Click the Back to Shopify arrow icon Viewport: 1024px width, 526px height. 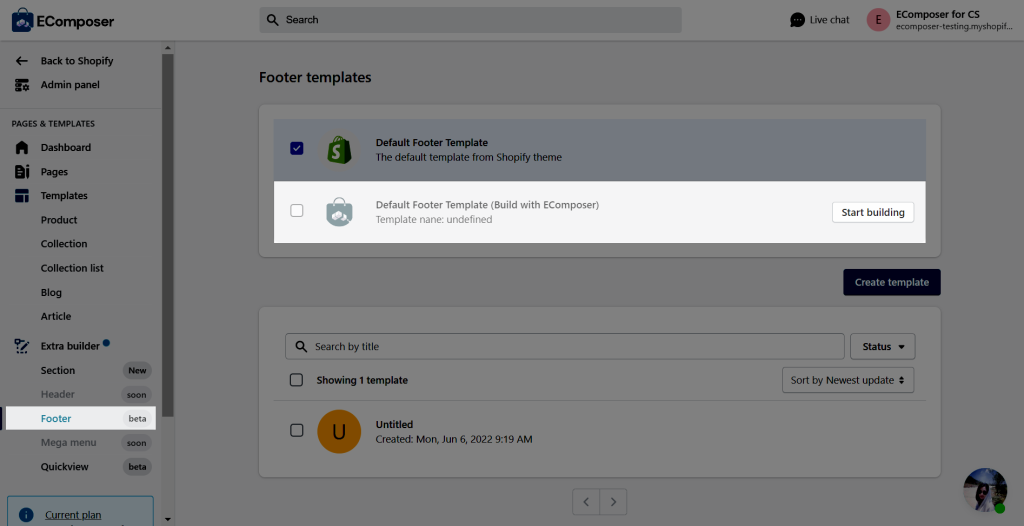click(22, 61)
